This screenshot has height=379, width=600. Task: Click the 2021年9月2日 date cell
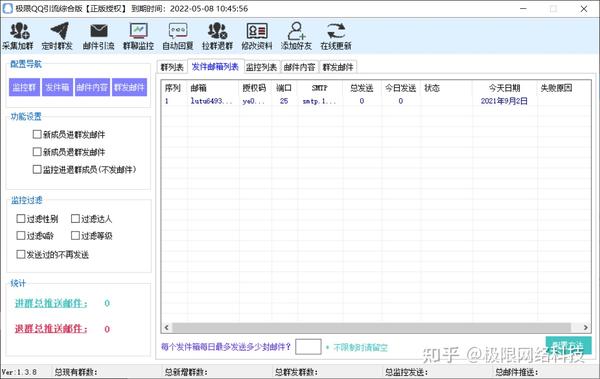[504, 101]
